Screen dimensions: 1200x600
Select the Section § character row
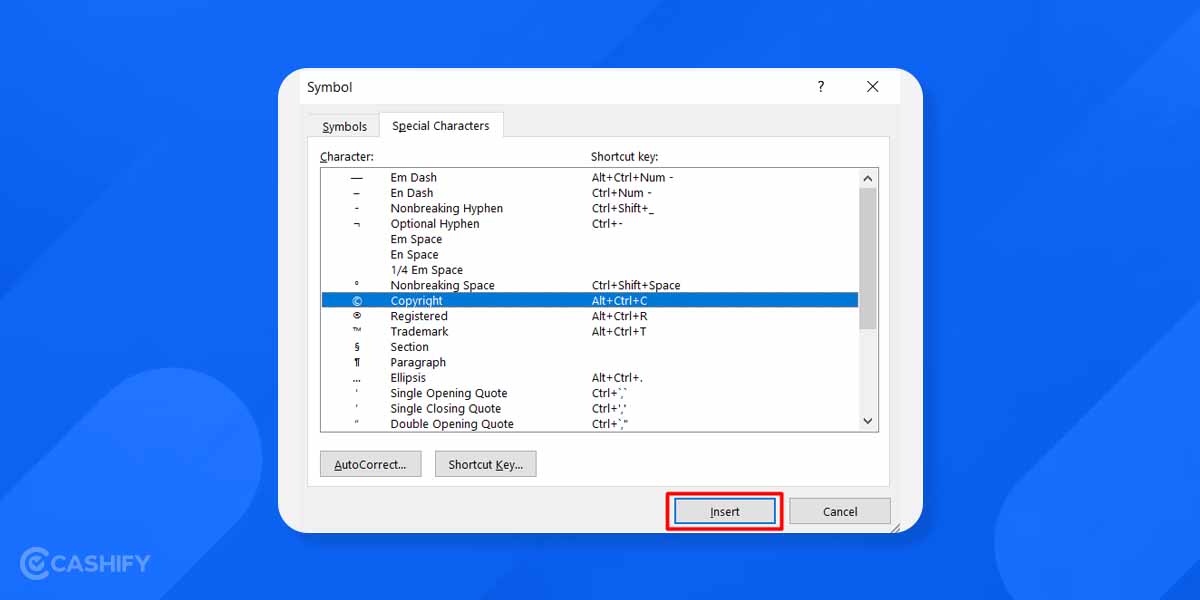[x=500, y=346]
